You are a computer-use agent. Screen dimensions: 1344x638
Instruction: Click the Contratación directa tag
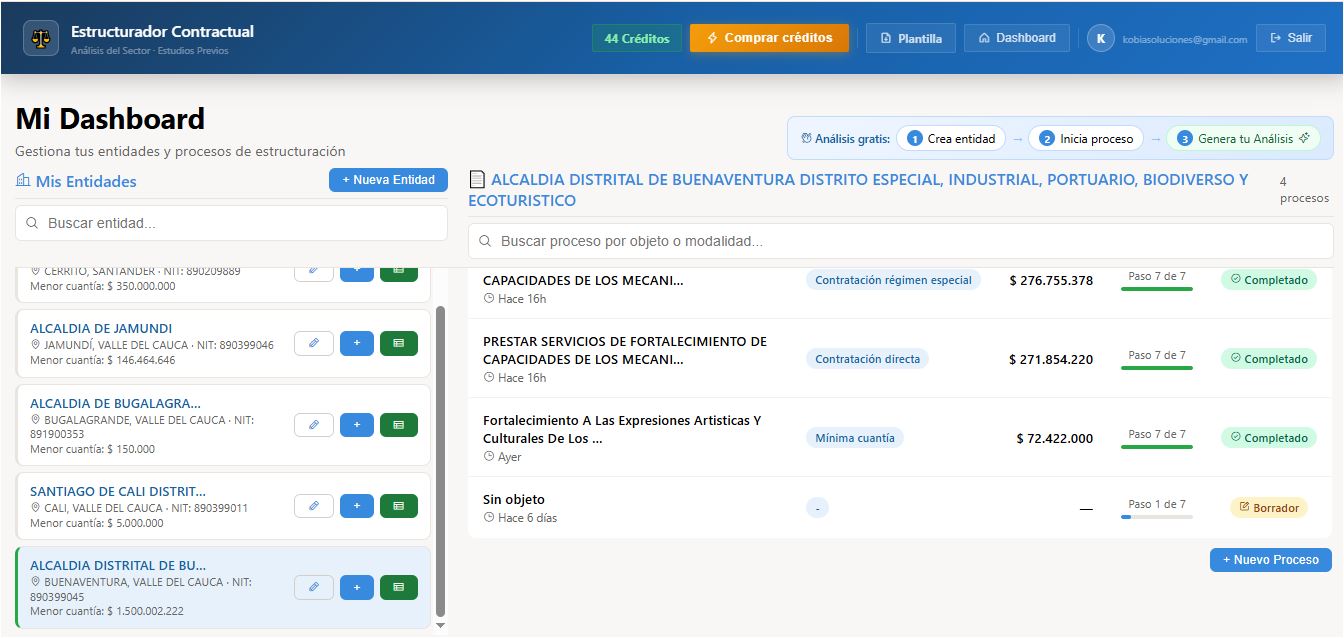click(x=867, y=358)
